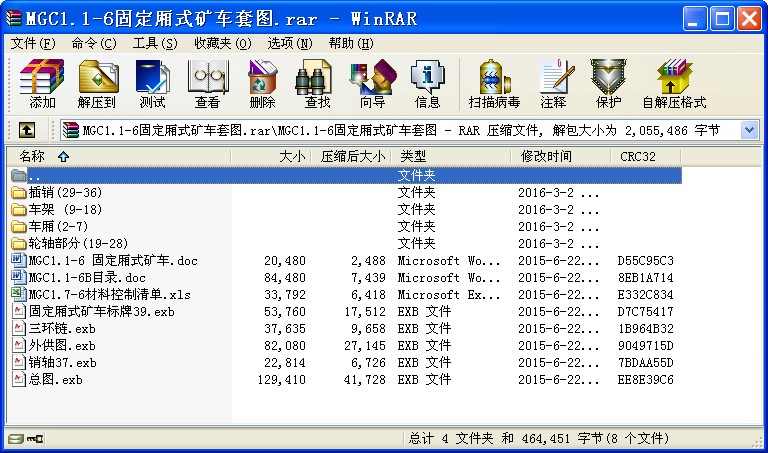Click the WinRAR icon in the title bar

(x=14, y=18)
